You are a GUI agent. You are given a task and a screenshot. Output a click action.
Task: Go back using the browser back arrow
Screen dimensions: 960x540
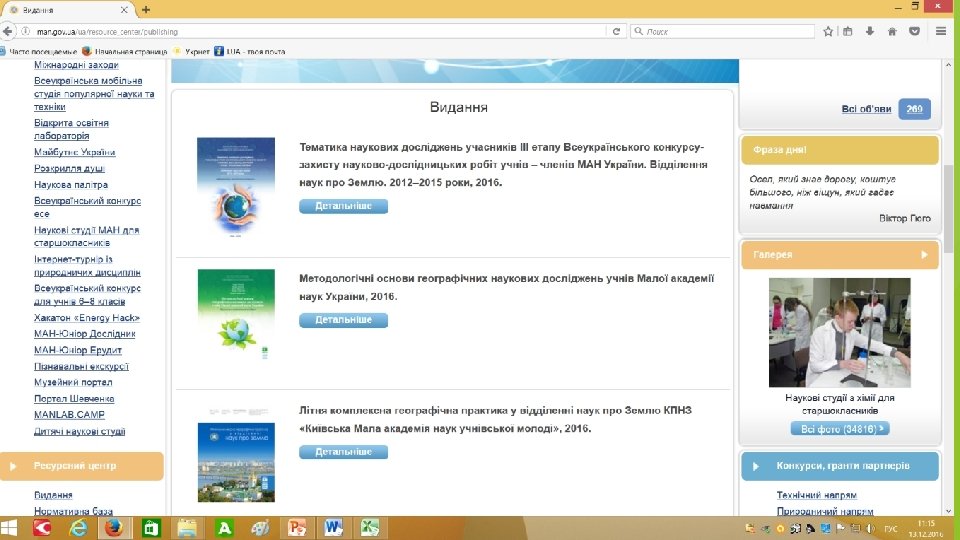click(x=7, y=31)
